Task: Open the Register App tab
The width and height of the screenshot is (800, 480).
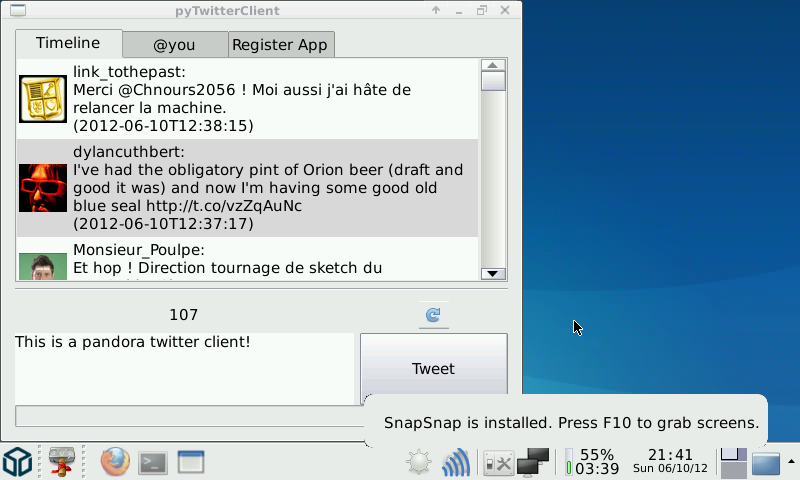Action: pyautogui.click(x=281, y=45)
